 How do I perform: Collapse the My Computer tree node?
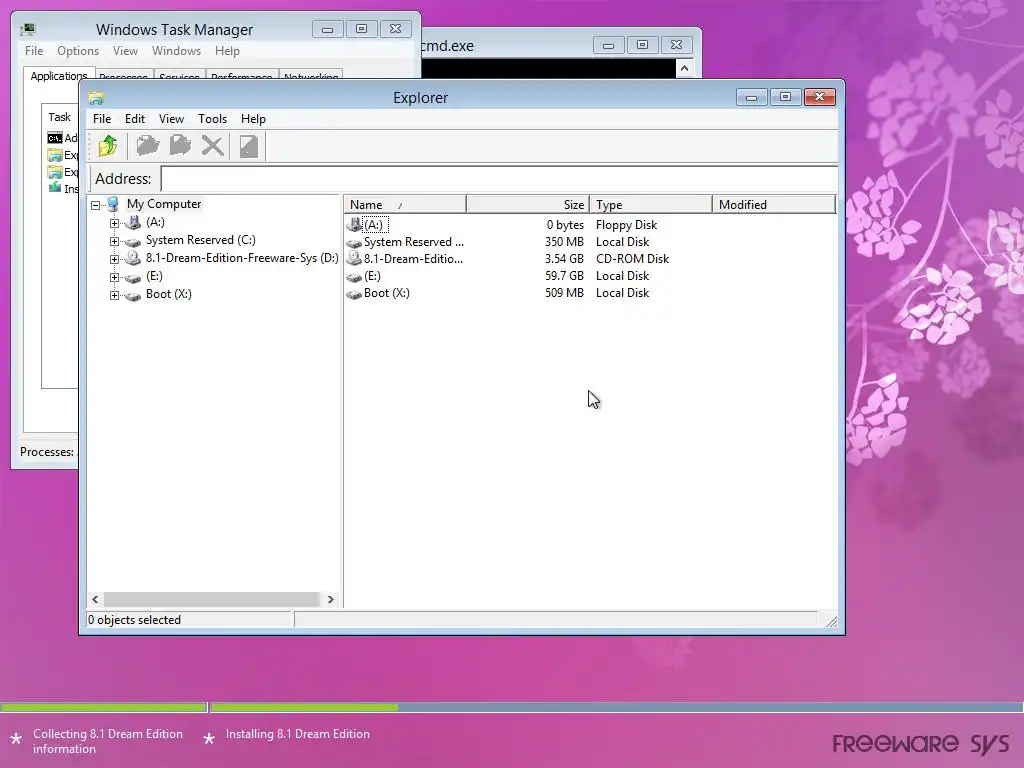95,205
